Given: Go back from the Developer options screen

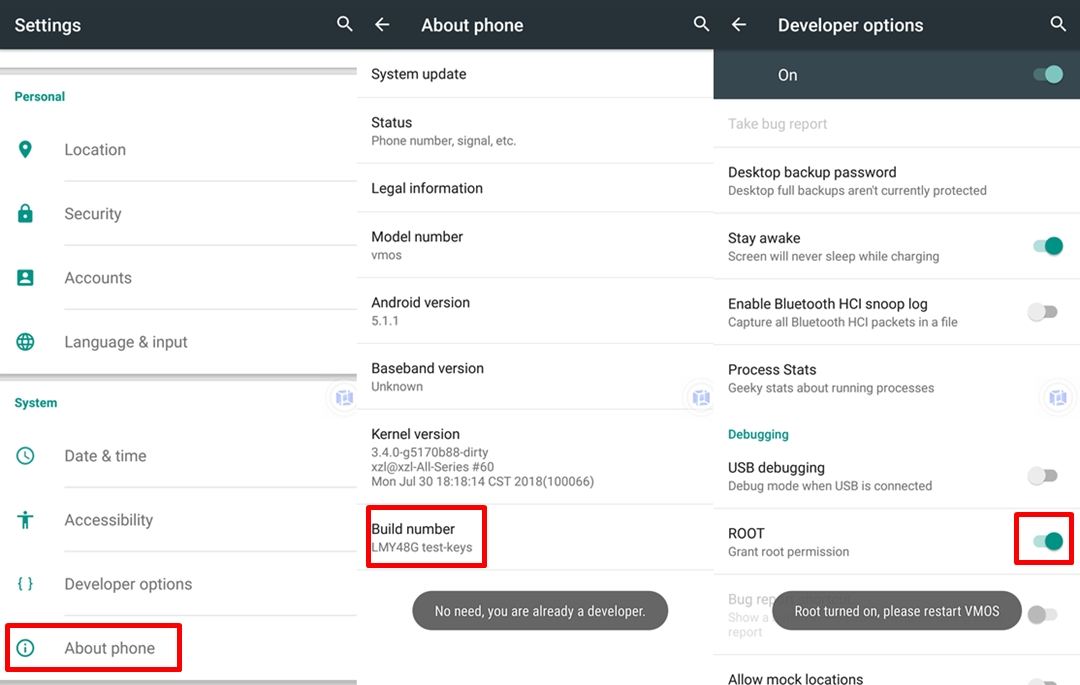Looking at the screenshot, I should [739, 25].
